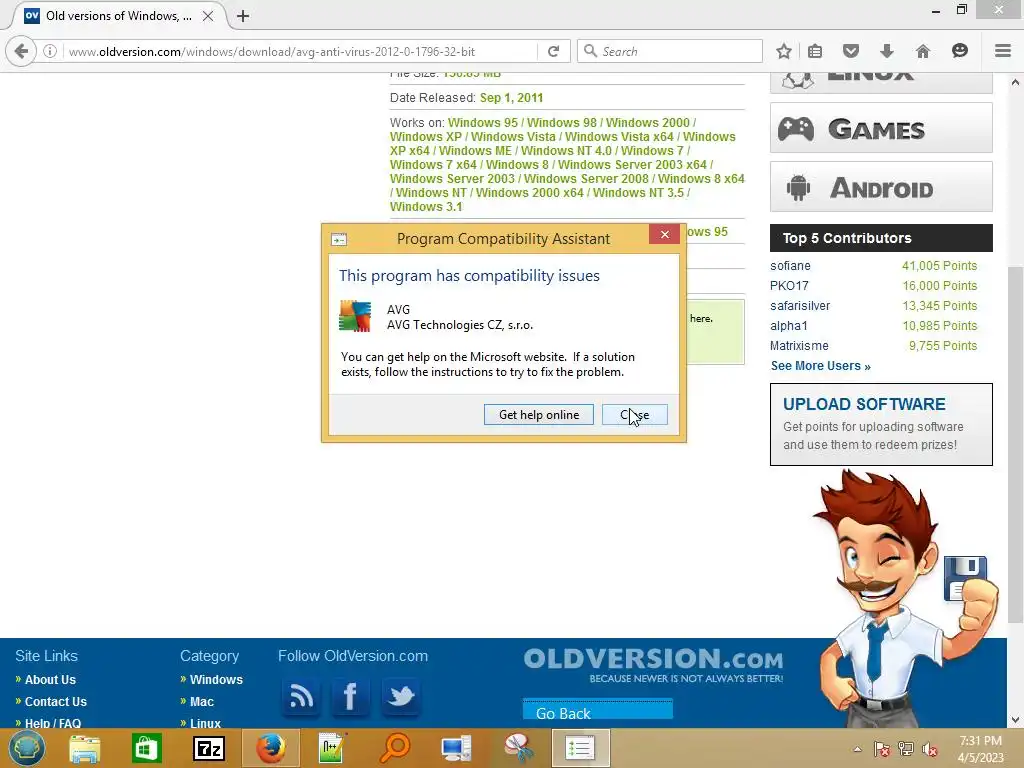Open contributor safarisilver profile
The width and height of the screenshot is (1024, 768).
coord(800,306)
